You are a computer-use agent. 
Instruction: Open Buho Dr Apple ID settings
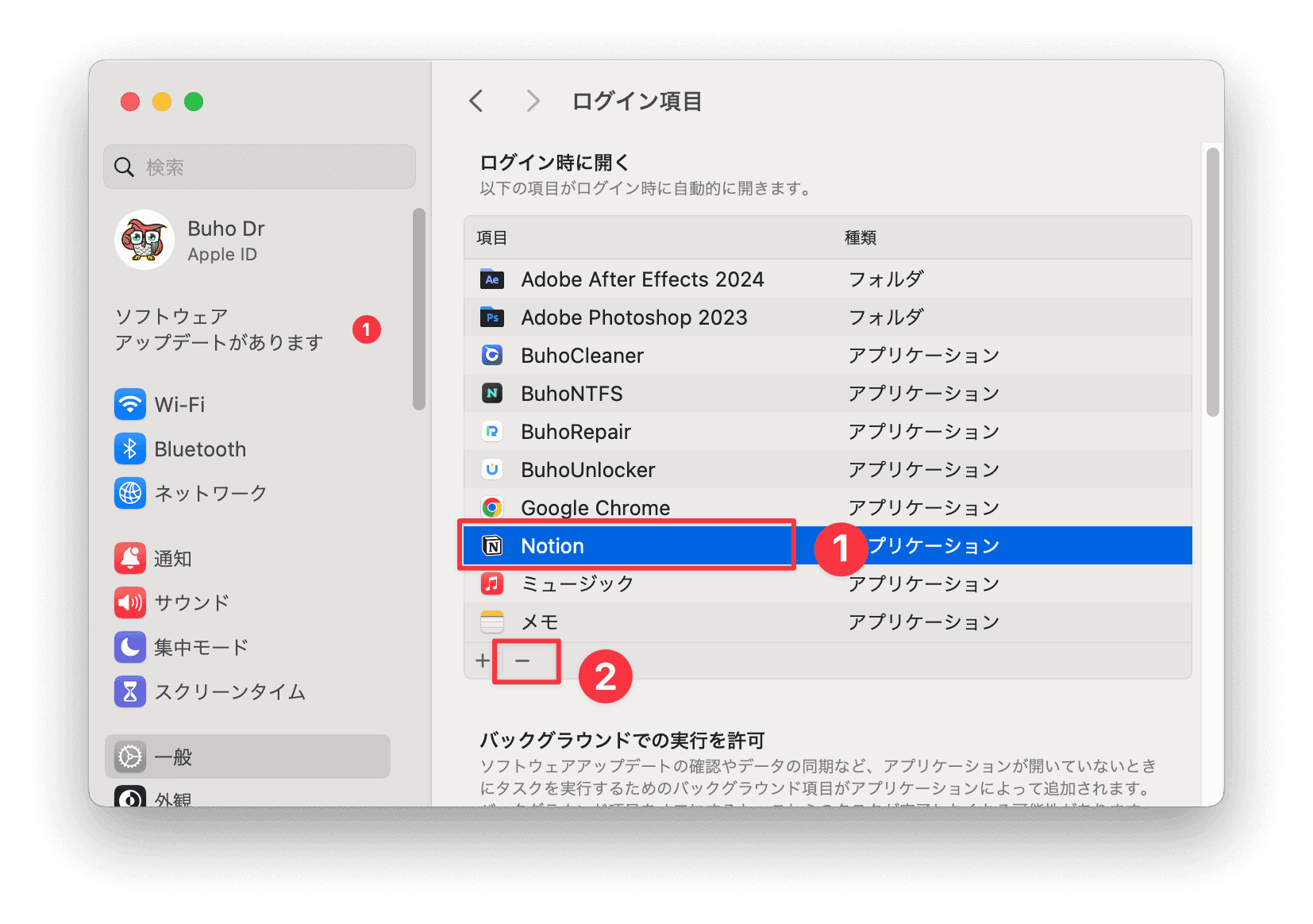pos(248,240)
